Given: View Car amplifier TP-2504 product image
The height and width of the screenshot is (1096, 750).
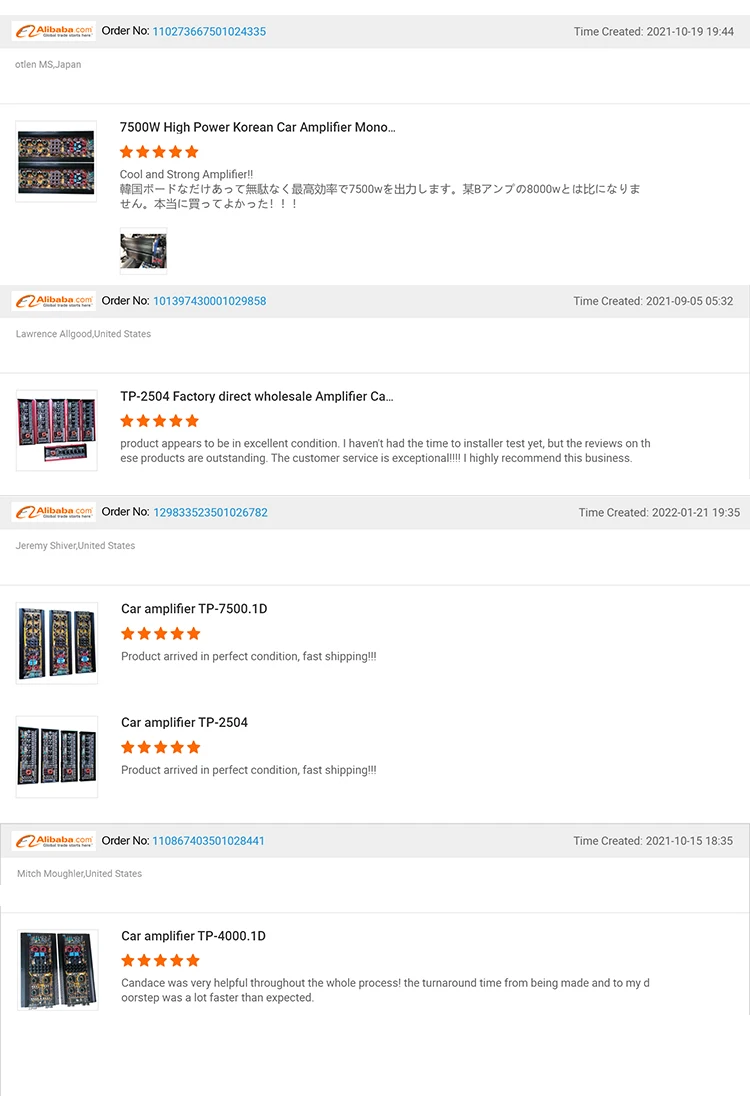Looking at the screenshot, I should click(x=57, y=757).
